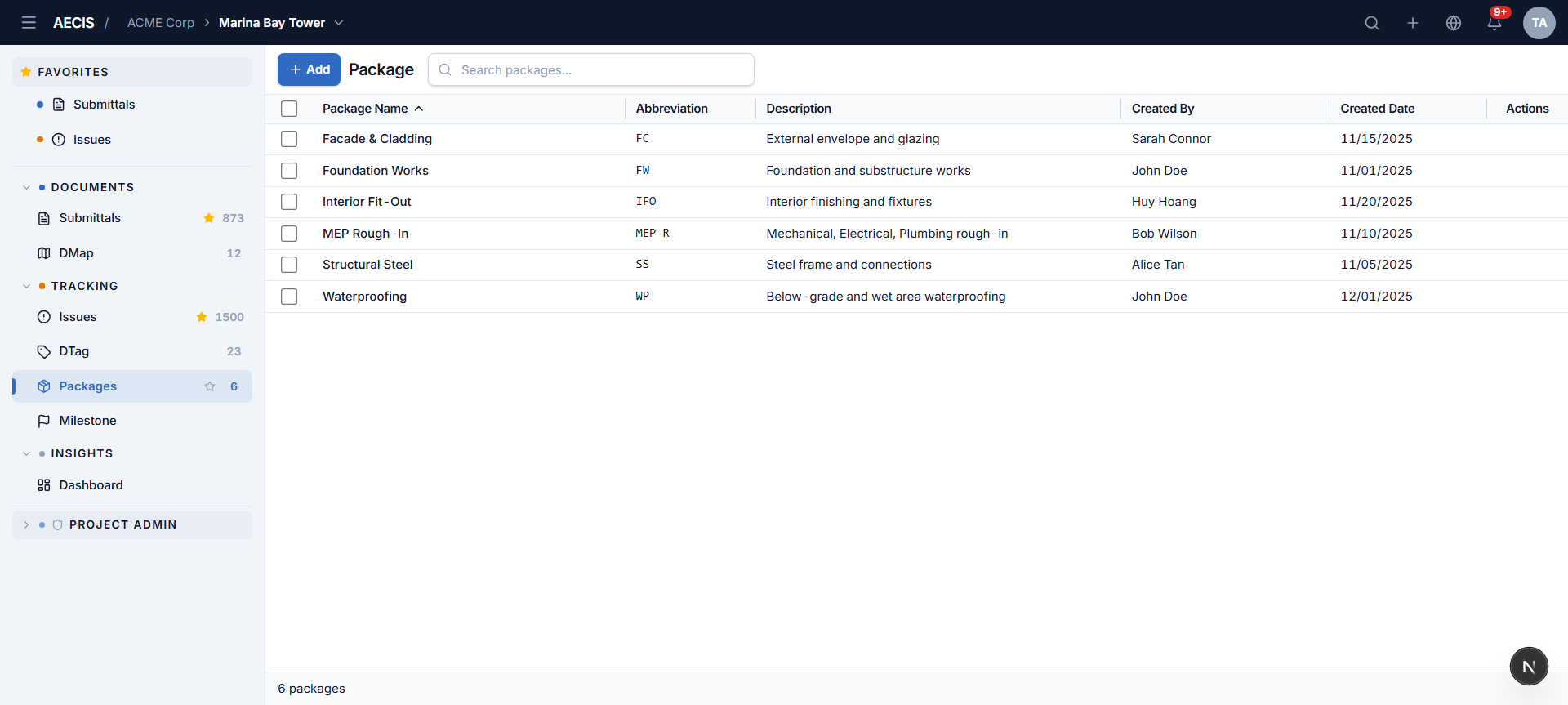The width and height of the screenshot is (1568, 705).
Task: Click the plus icon in top bar
Action: tap(1413, 23)
